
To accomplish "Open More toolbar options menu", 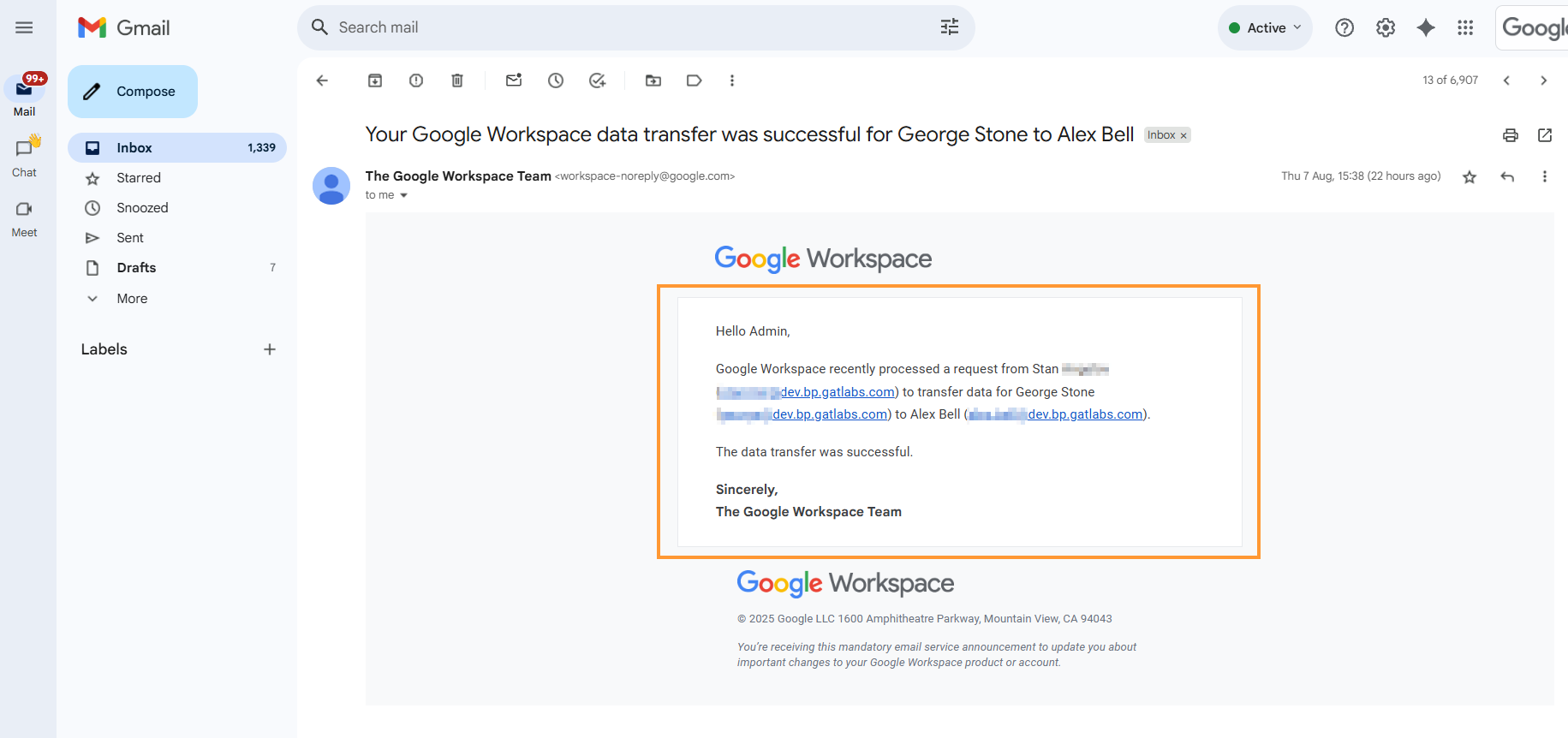I will tap(731, 80).
